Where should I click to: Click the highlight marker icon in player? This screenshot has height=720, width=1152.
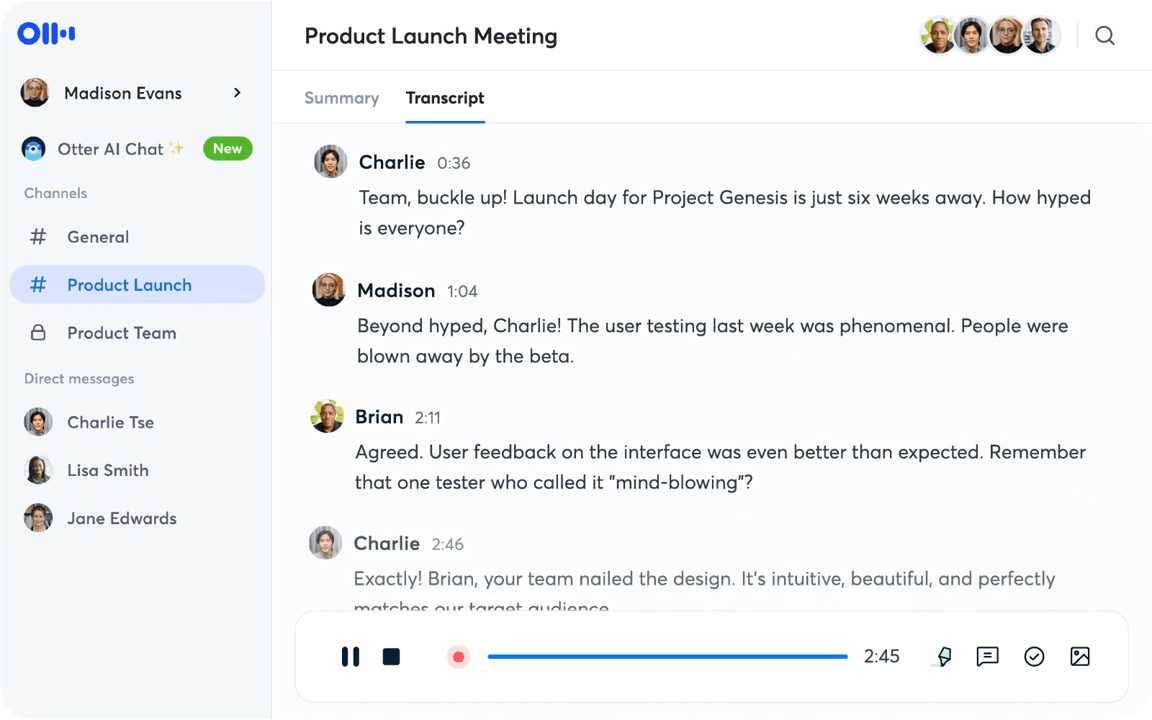coord(944,656)
